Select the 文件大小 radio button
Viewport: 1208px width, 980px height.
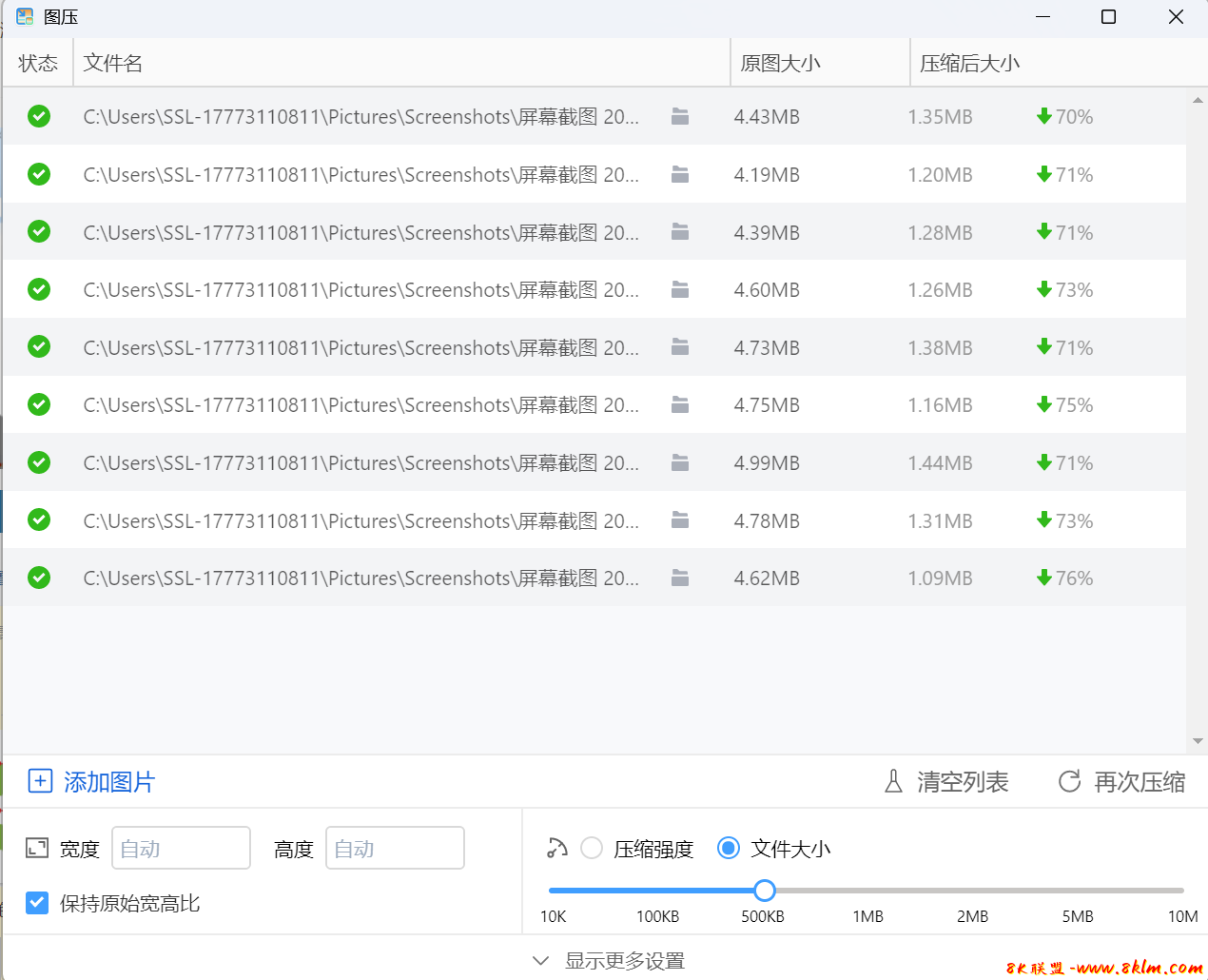pos(729,848)
